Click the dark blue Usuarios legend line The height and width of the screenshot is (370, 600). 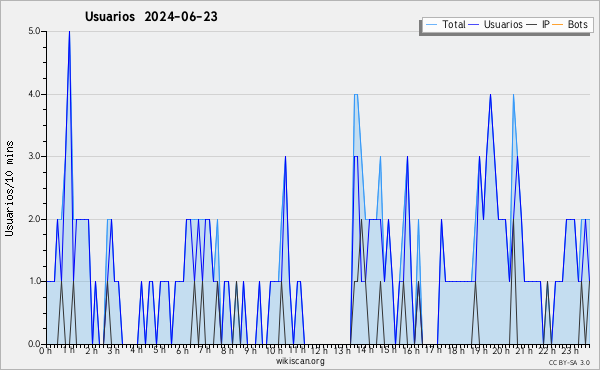pos(474,25)
